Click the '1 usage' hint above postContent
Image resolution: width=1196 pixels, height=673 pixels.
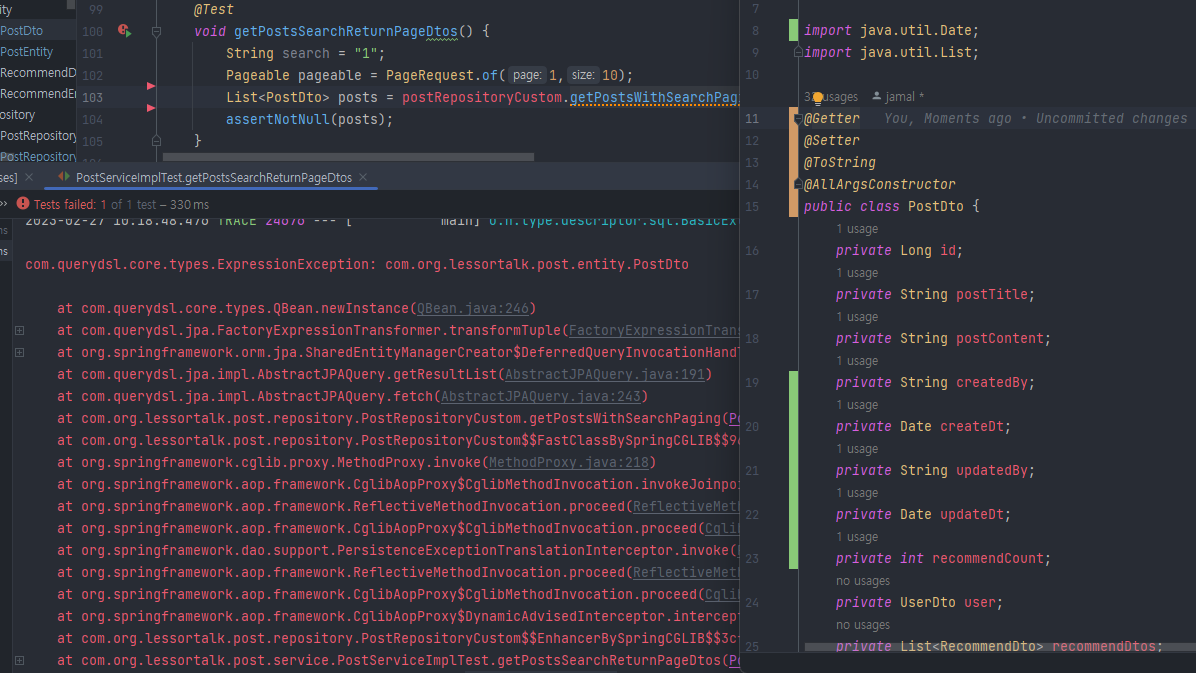pos(857,317)
